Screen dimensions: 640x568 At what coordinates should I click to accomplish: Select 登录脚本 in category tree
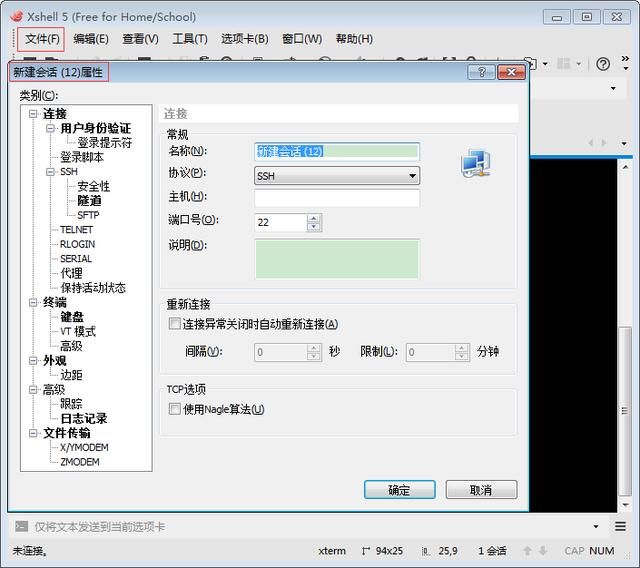click(82, 157)
